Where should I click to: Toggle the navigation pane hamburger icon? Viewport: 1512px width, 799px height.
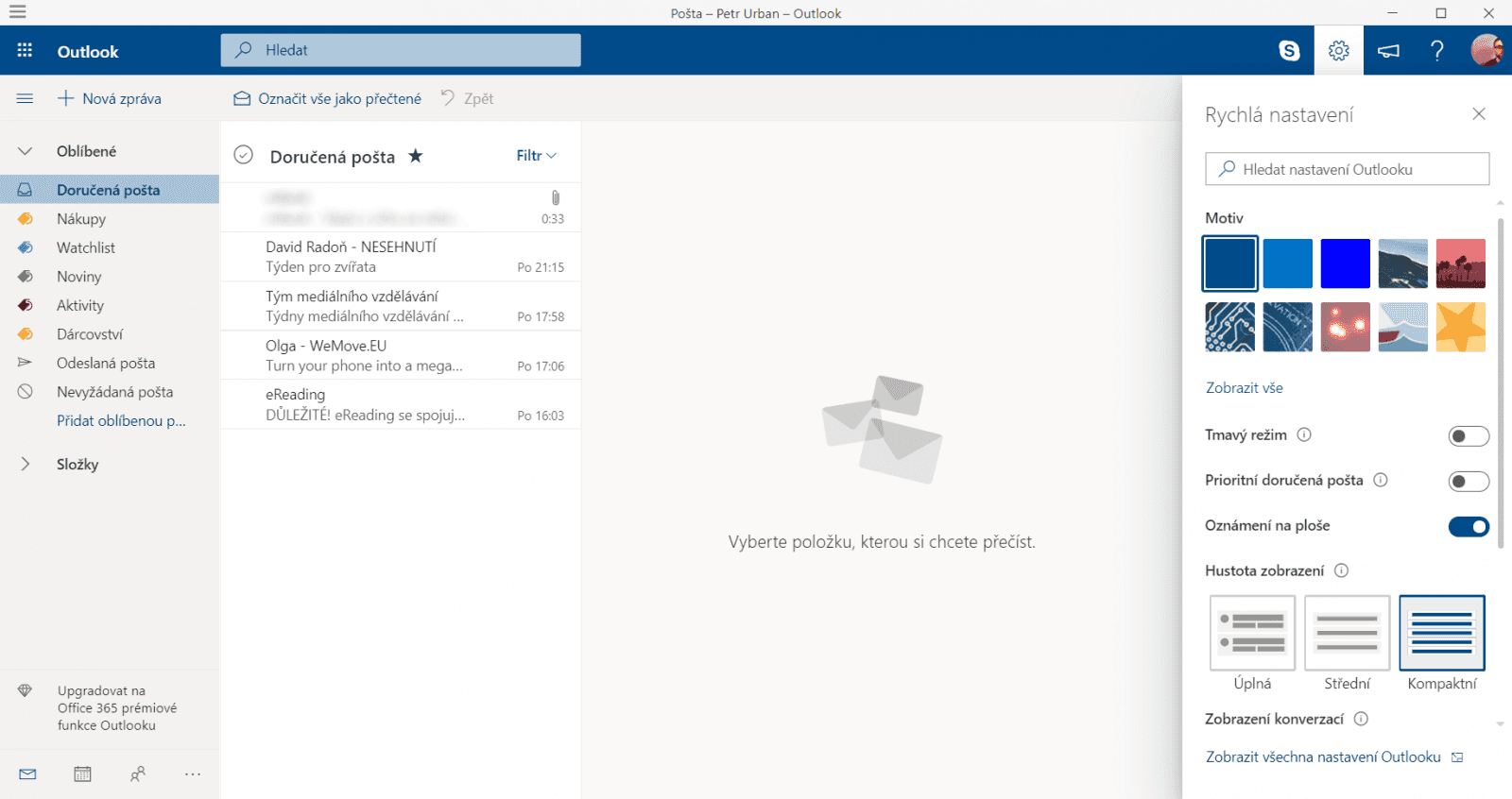(x=25, y=98)
